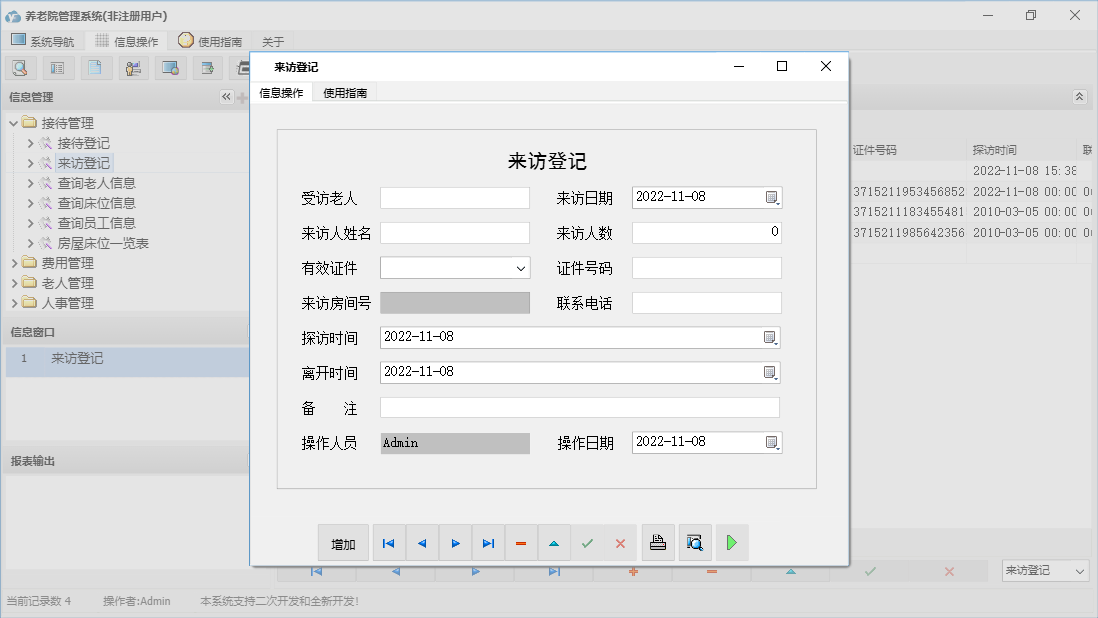Confirm changes with green checkmark
The width and height of the screenshot is (1098, 618).
[x=587, y=543]
